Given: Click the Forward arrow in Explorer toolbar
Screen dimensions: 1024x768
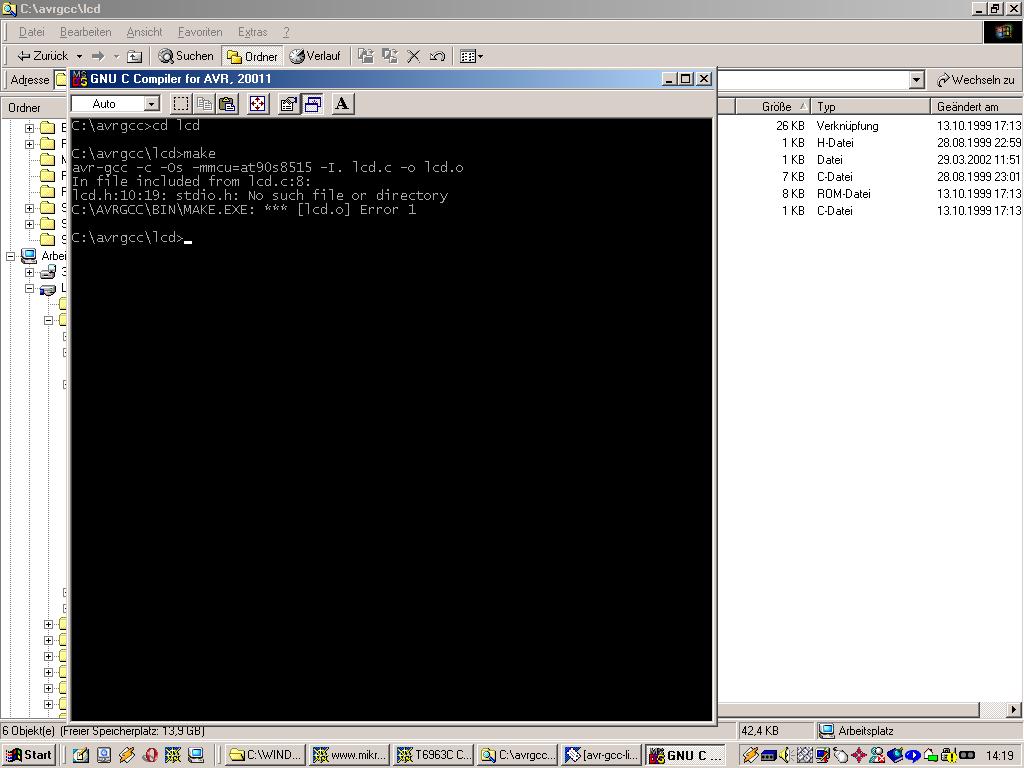Looking at the screenshot, I should [98, 56].
